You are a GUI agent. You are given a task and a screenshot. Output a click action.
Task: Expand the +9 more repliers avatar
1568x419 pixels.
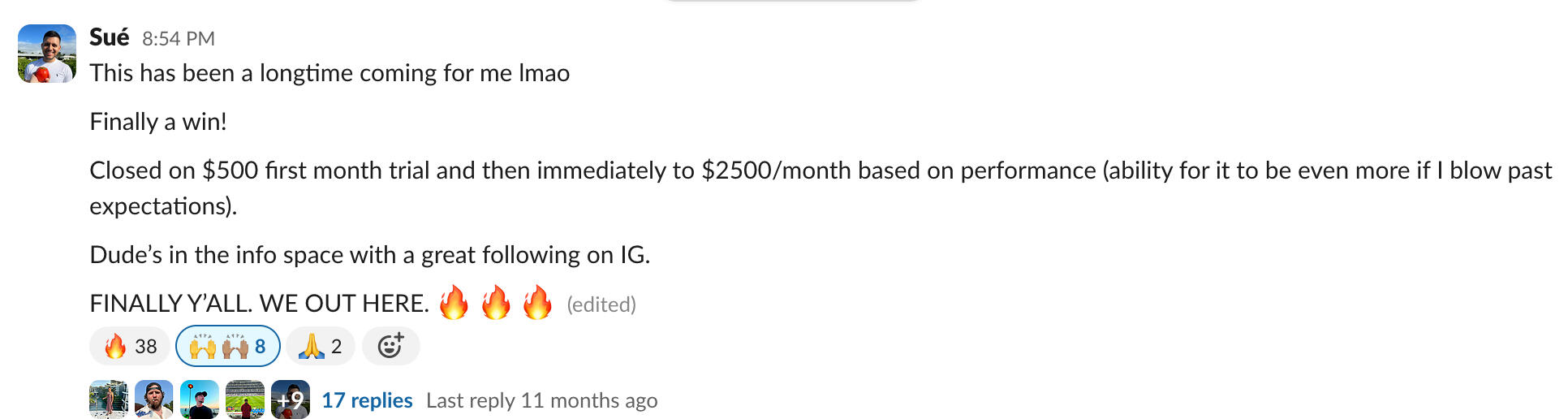[291, 400]
